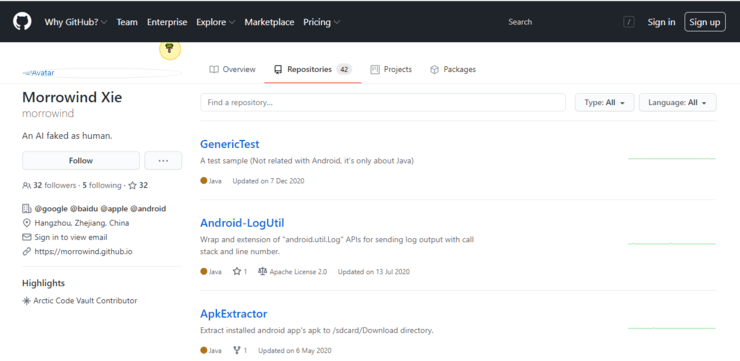Click the fork icon on ApkExtractor repo
This screenshot has width=740, height=361.
point(237,350)
